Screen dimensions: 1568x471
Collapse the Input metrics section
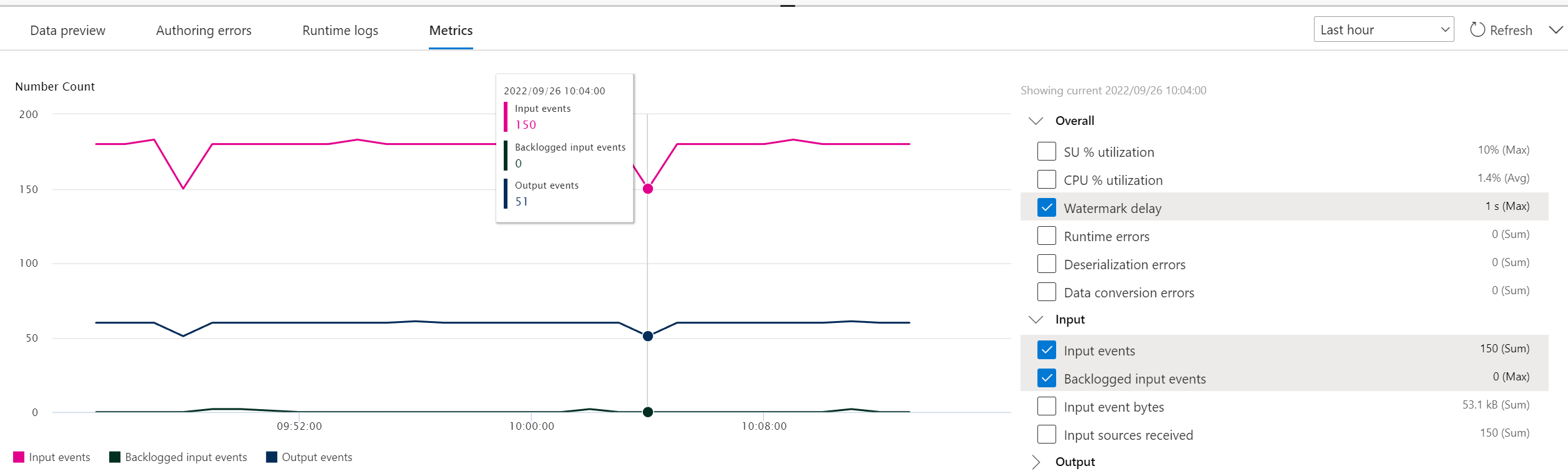(x=1036, y=319)
